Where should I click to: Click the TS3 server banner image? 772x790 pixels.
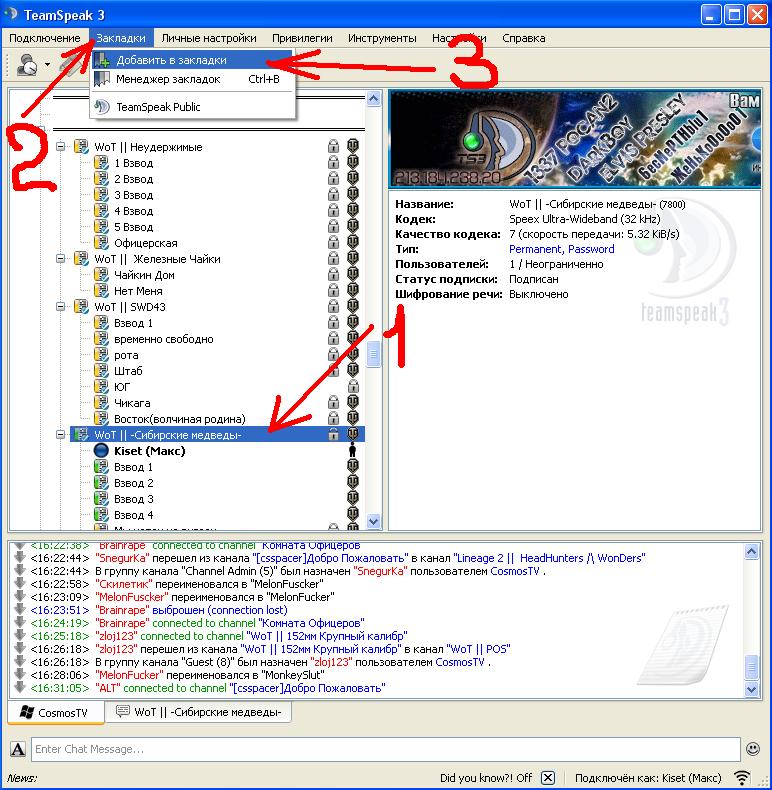click(x=574, y=139)
